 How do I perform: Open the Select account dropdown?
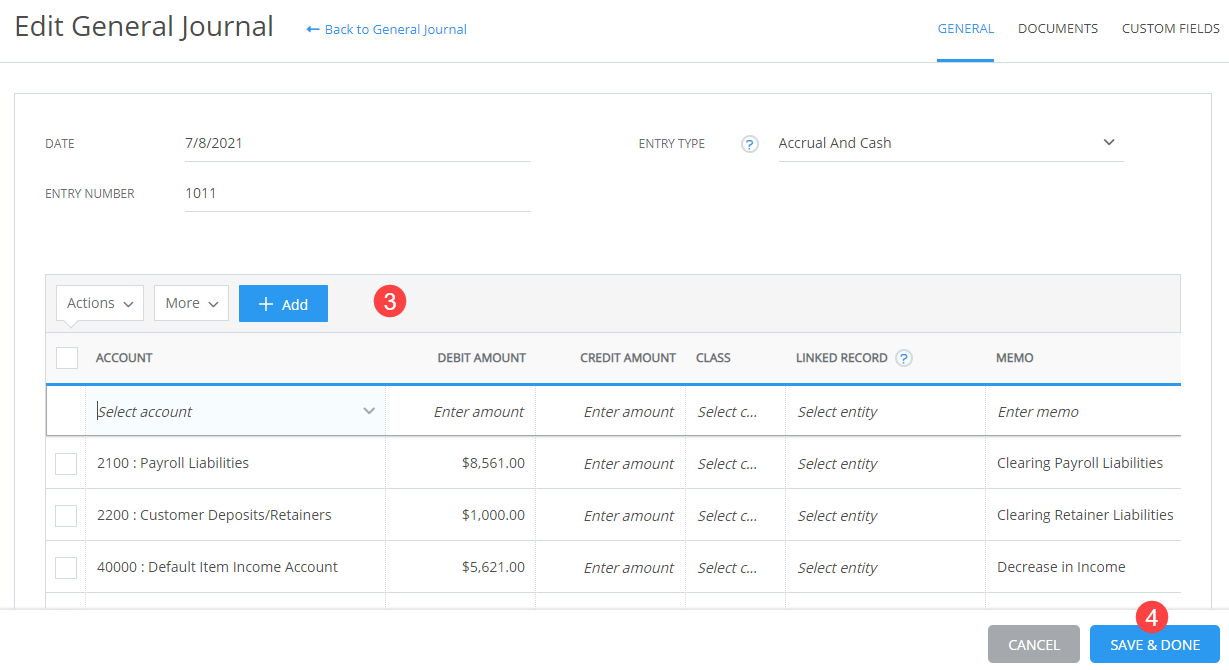235,410
